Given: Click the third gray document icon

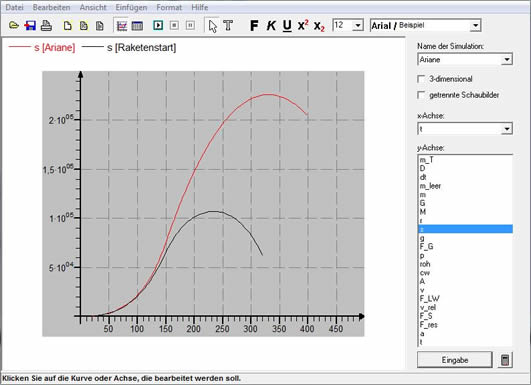Looking at the screenshot, I should [x=100, y=26].
